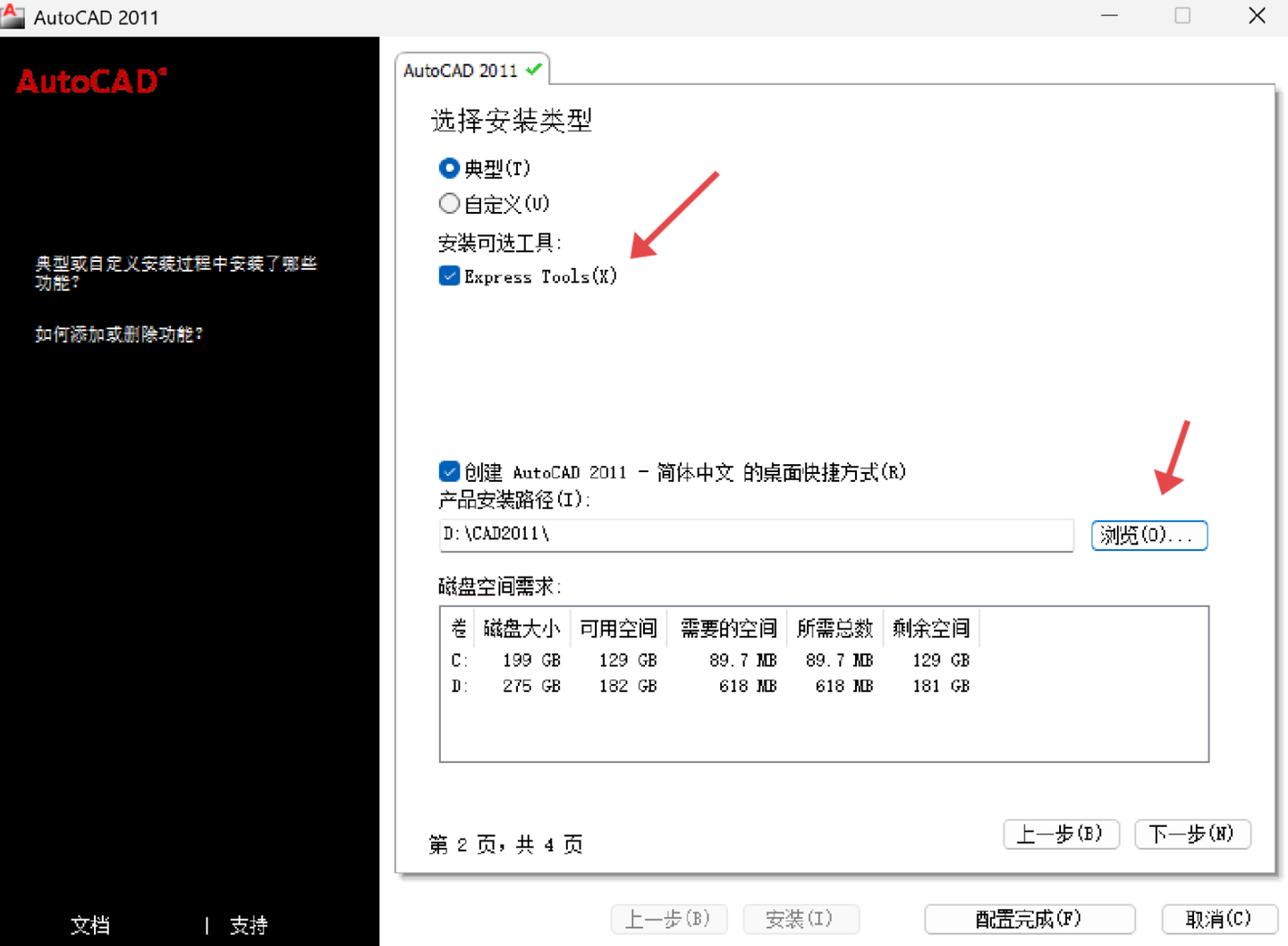Click the 如何添加或删除功能 help link
Viewport: 1288px width, 946px height.
point(119,334)
